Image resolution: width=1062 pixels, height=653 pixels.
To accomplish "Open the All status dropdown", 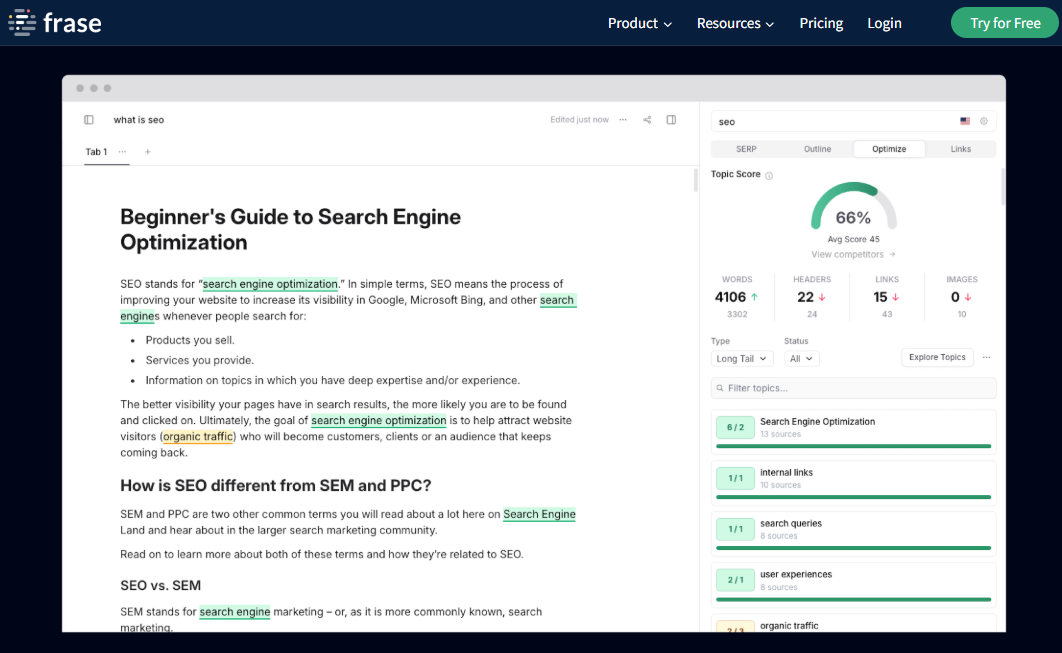I will click(x=801, y=358).
